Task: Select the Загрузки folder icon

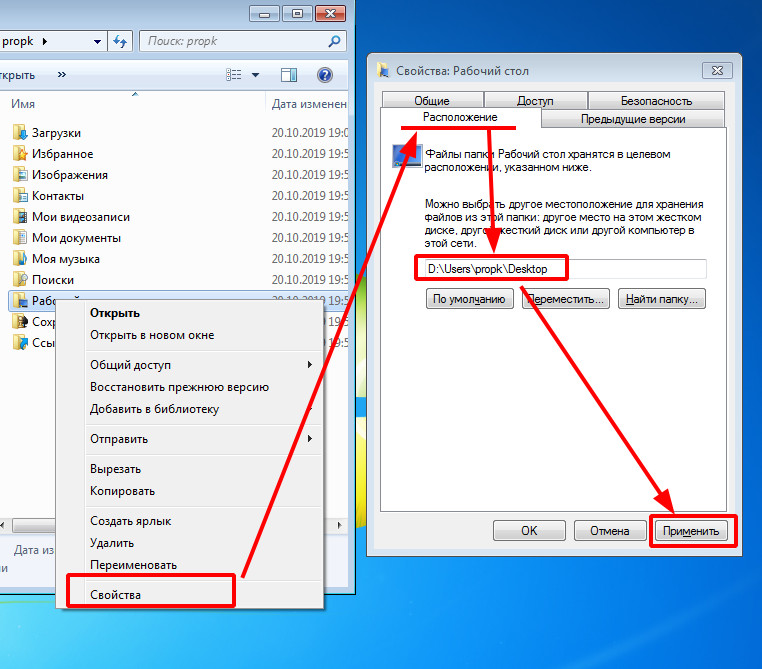Action: 19,133
